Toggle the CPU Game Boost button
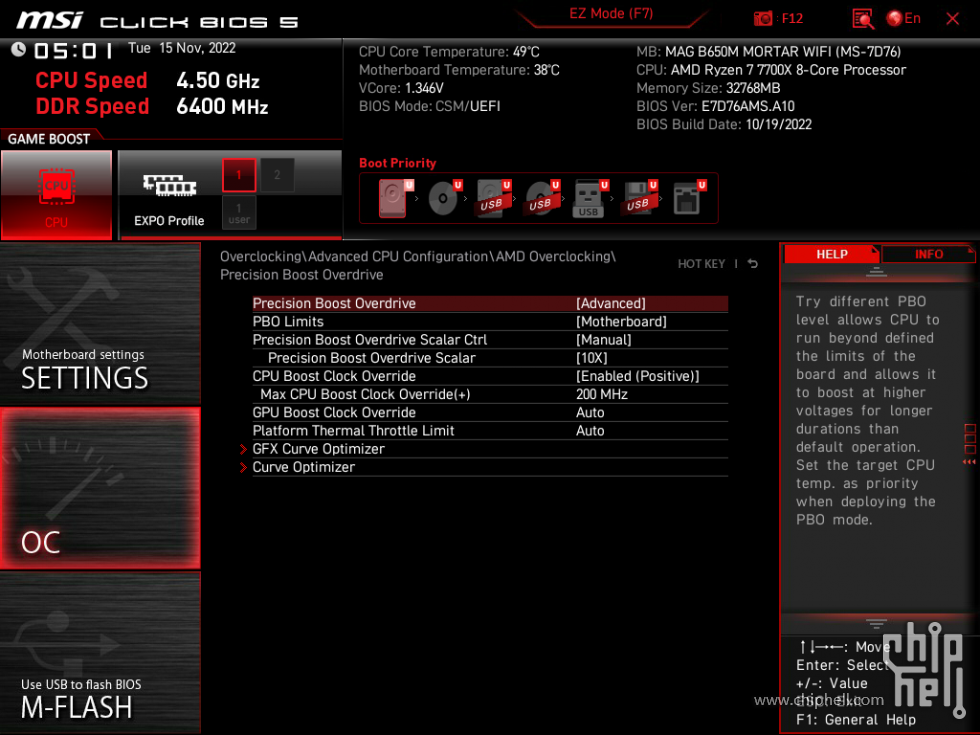The height and width of the screenshot is (735, 980). [x=56, y=195]
